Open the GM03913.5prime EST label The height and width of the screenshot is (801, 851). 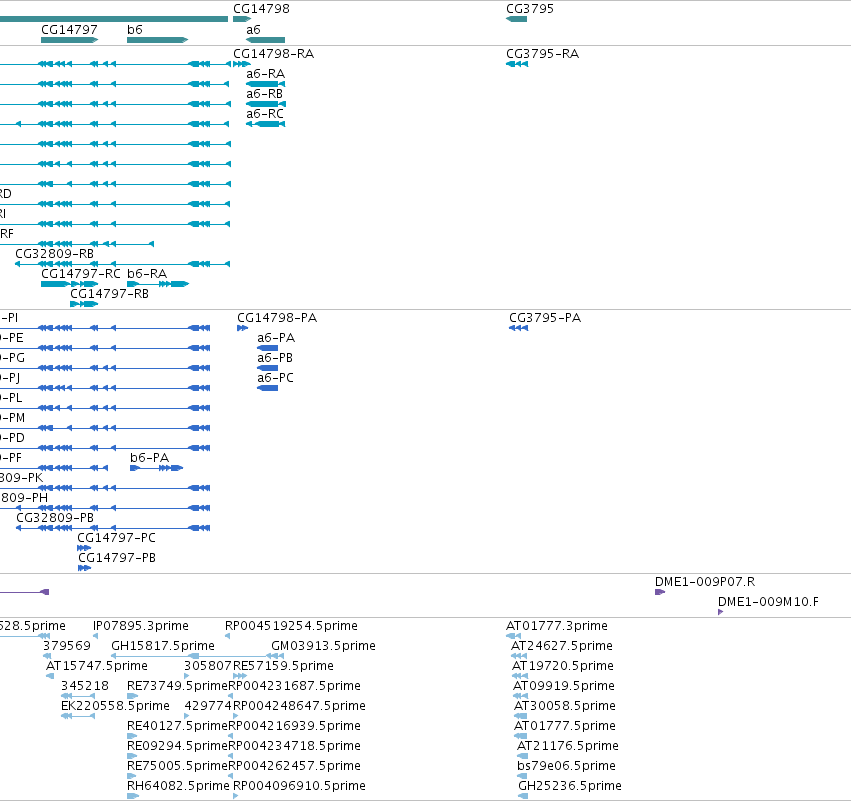(323, 646)
